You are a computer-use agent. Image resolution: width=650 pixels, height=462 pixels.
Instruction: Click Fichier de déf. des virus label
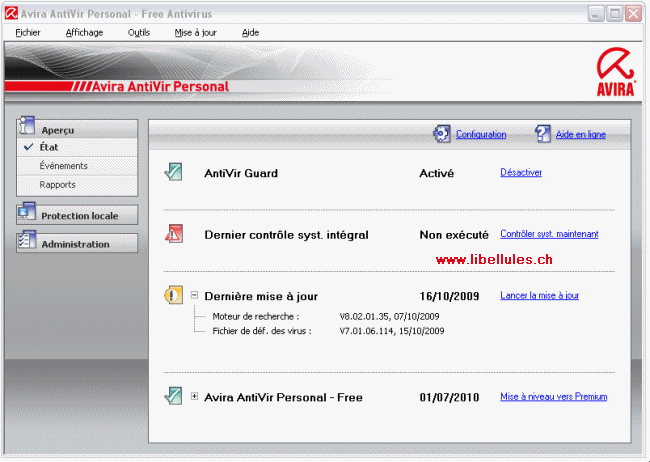(262, 331)
